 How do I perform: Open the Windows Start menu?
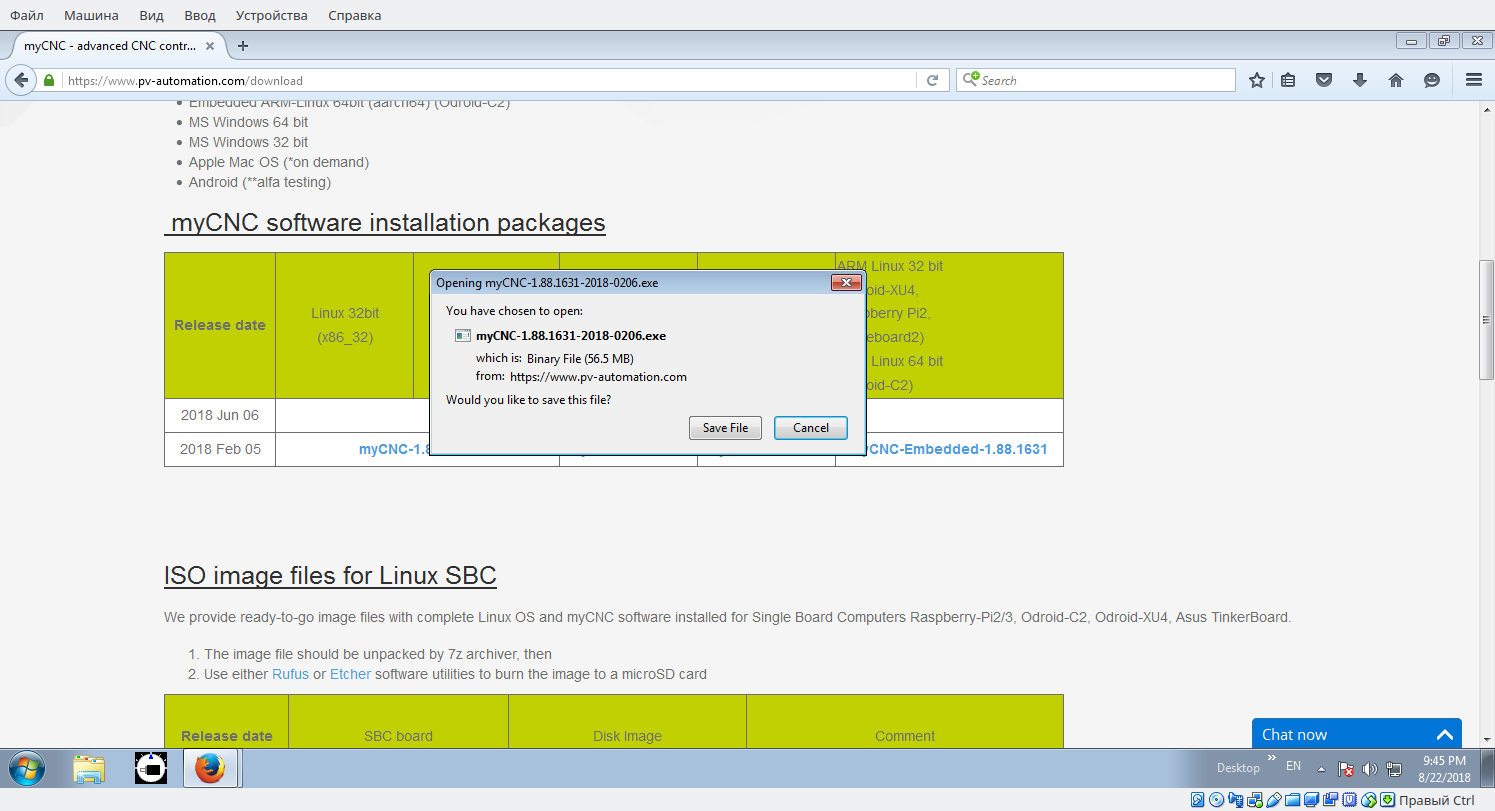tap(27, 768)
